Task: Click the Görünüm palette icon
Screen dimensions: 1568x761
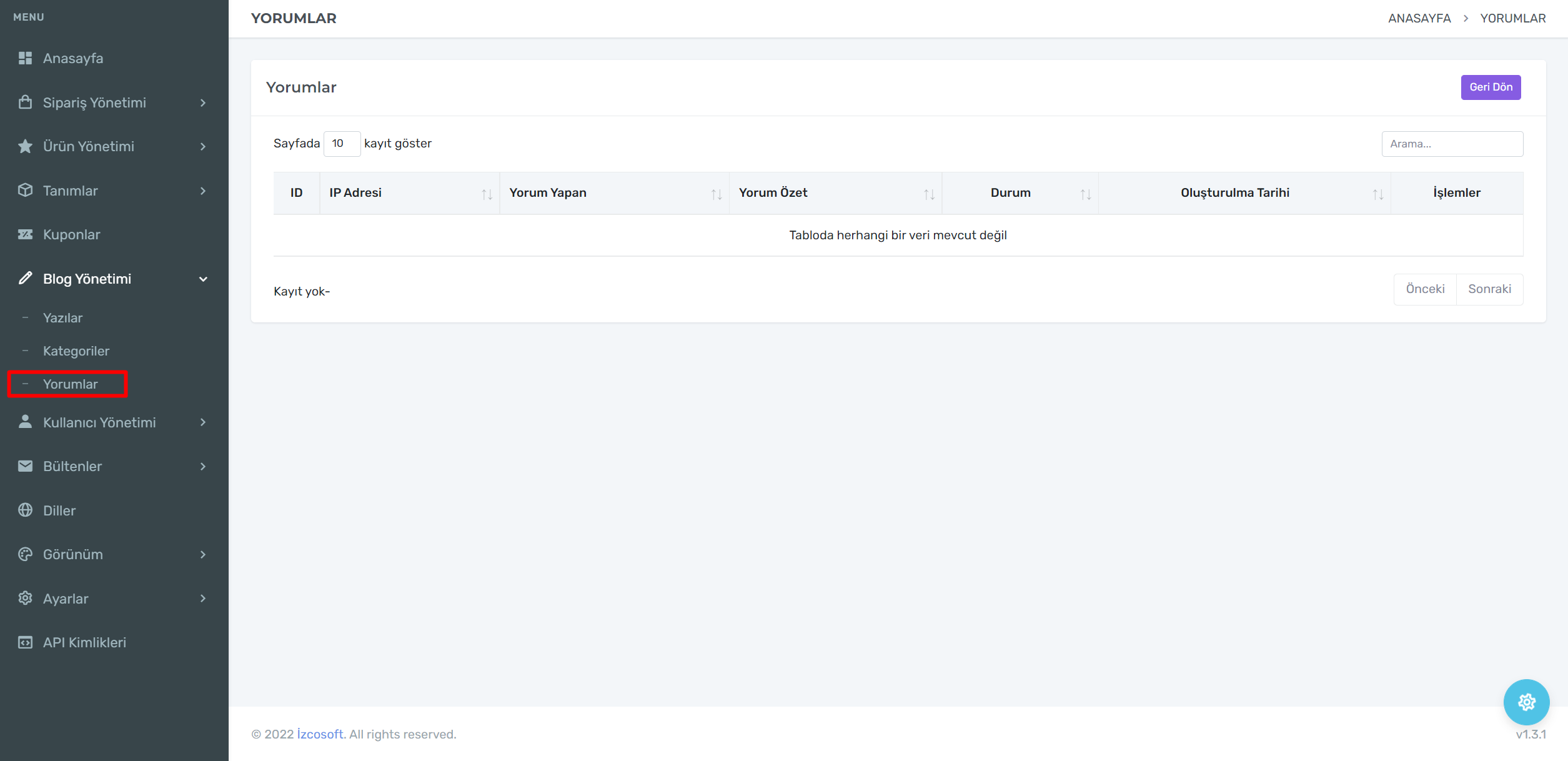Action: (25, 554)
